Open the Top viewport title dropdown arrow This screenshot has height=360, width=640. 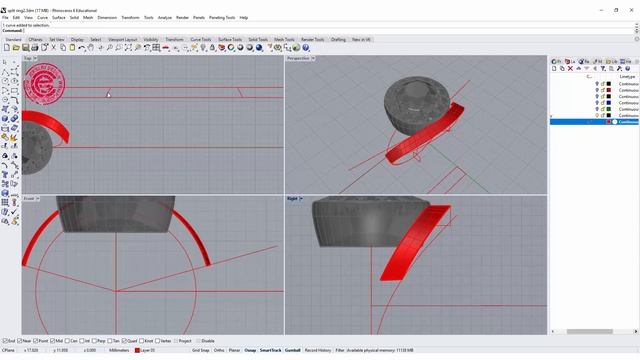point(35,58)
